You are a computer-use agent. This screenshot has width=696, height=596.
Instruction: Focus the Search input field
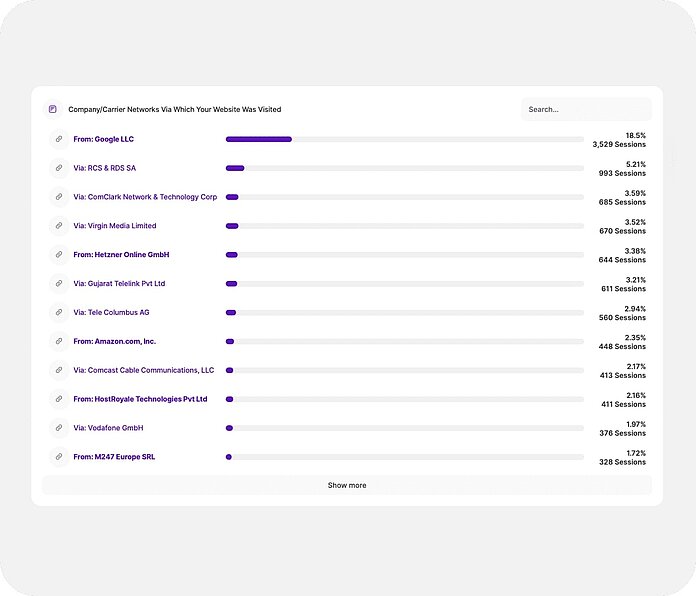click(585, 109)
